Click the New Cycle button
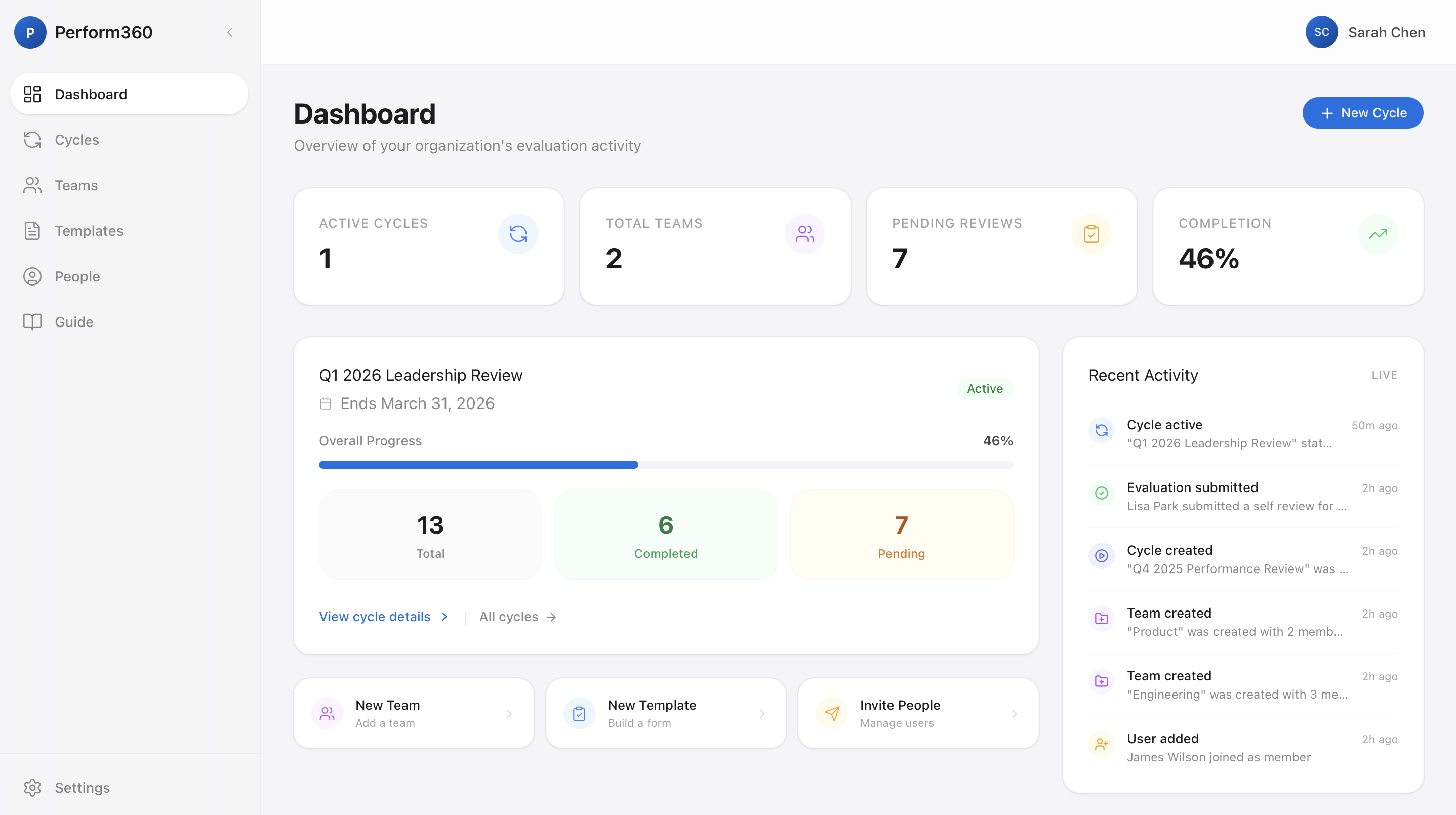This screenshot has width=1456, height=815. (x=1362, y=112)
